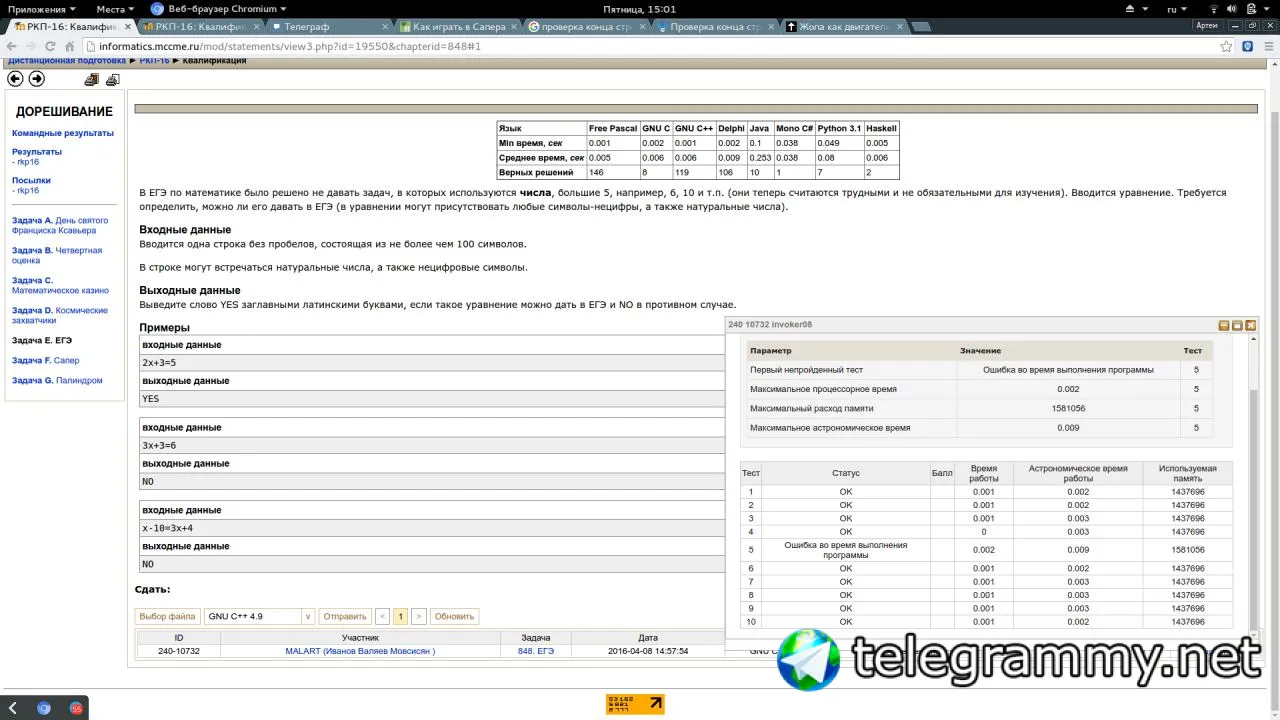Go to previous submissions page with < button

pos(382,616)
